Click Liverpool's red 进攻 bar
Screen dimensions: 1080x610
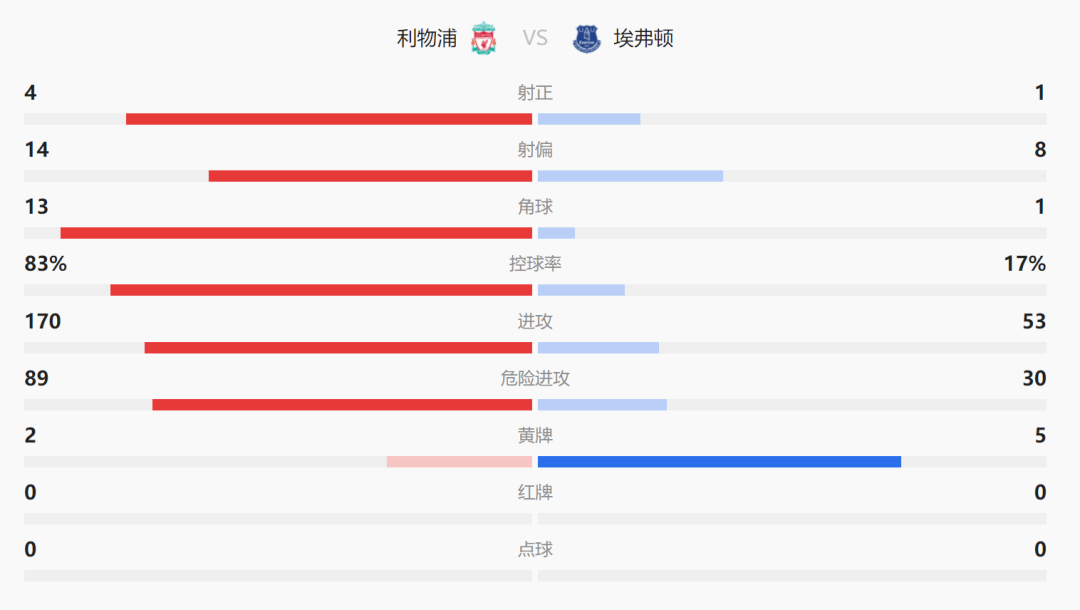(338, 347)
